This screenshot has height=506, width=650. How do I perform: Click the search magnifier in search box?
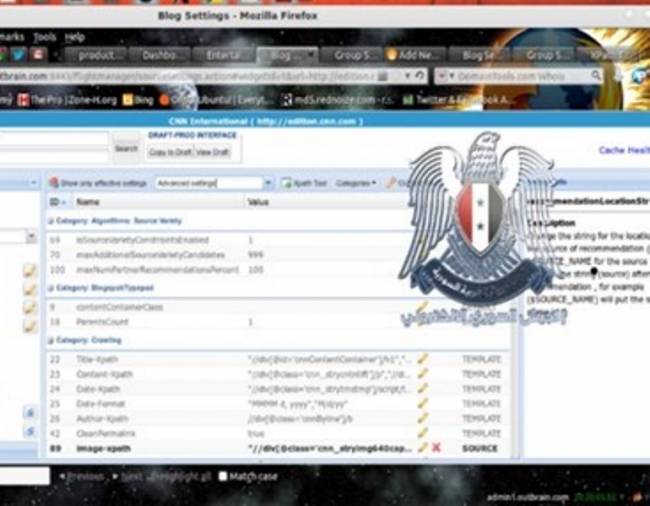(596, 75)
